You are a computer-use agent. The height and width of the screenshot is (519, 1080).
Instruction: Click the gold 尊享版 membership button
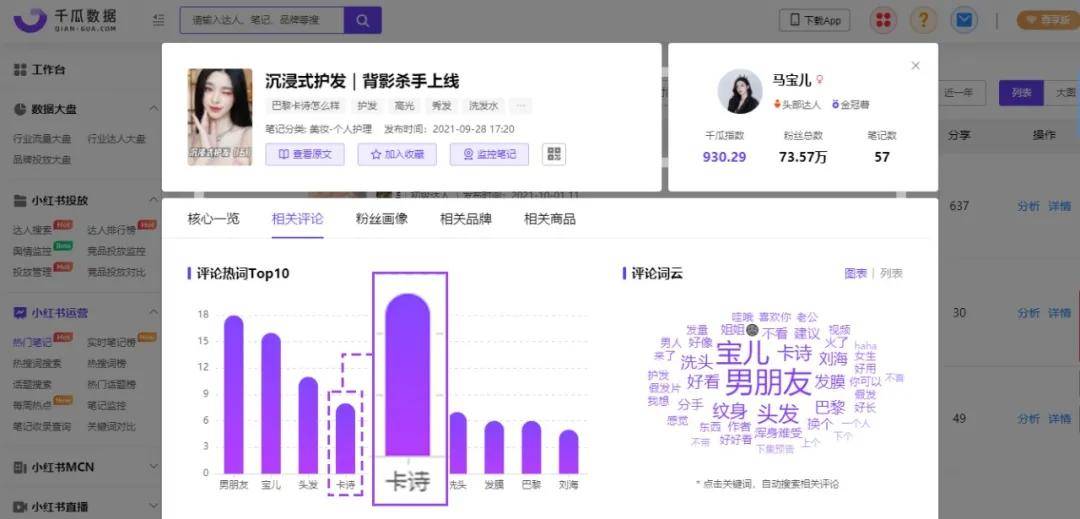[x=1048, y=21]
